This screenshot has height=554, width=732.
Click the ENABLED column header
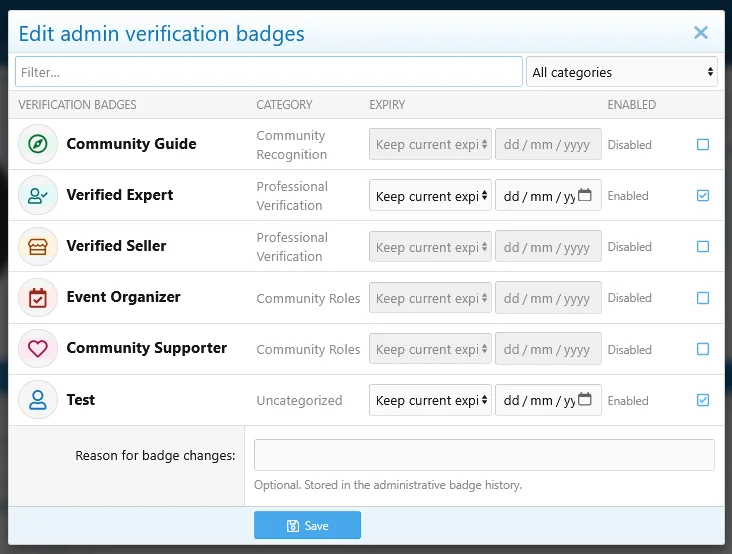coord(632,105)
